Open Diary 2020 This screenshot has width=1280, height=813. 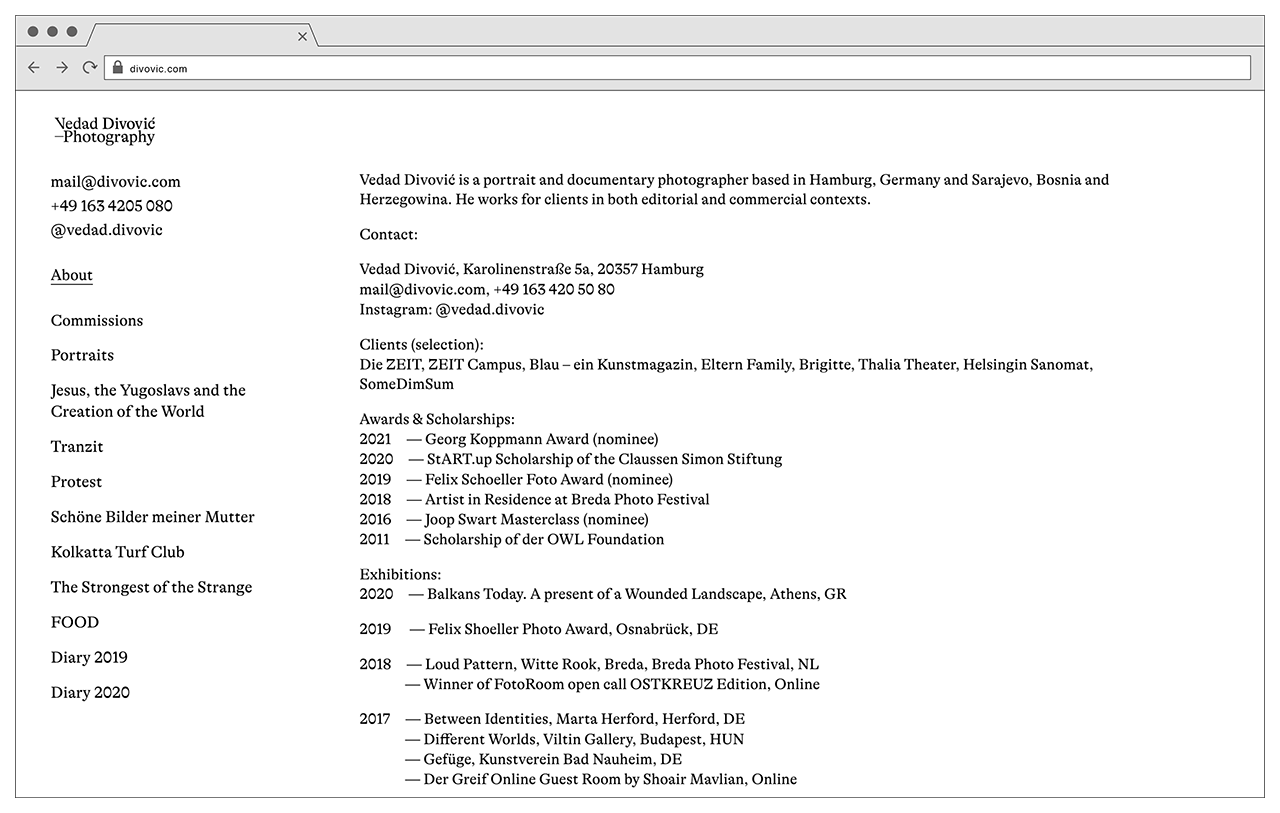[90, 693]
